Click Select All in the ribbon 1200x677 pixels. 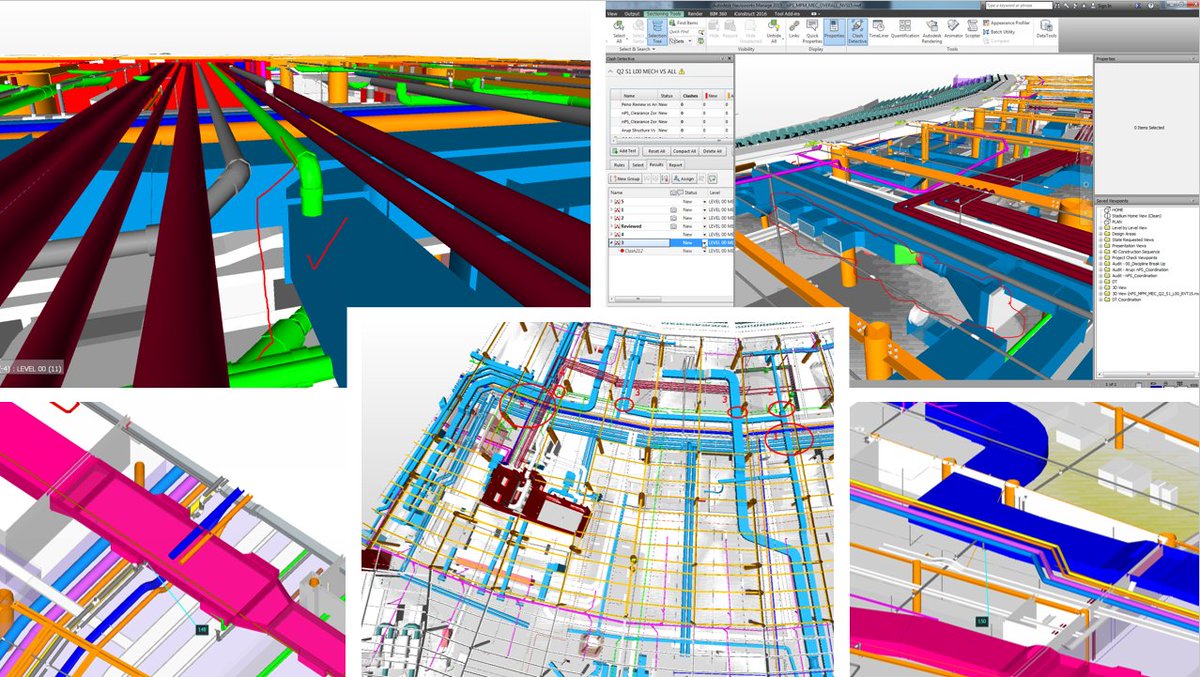619,31
